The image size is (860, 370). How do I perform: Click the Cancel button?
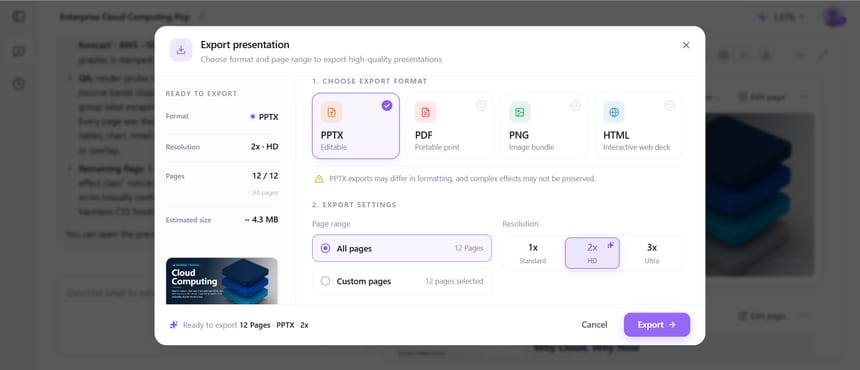594,325
